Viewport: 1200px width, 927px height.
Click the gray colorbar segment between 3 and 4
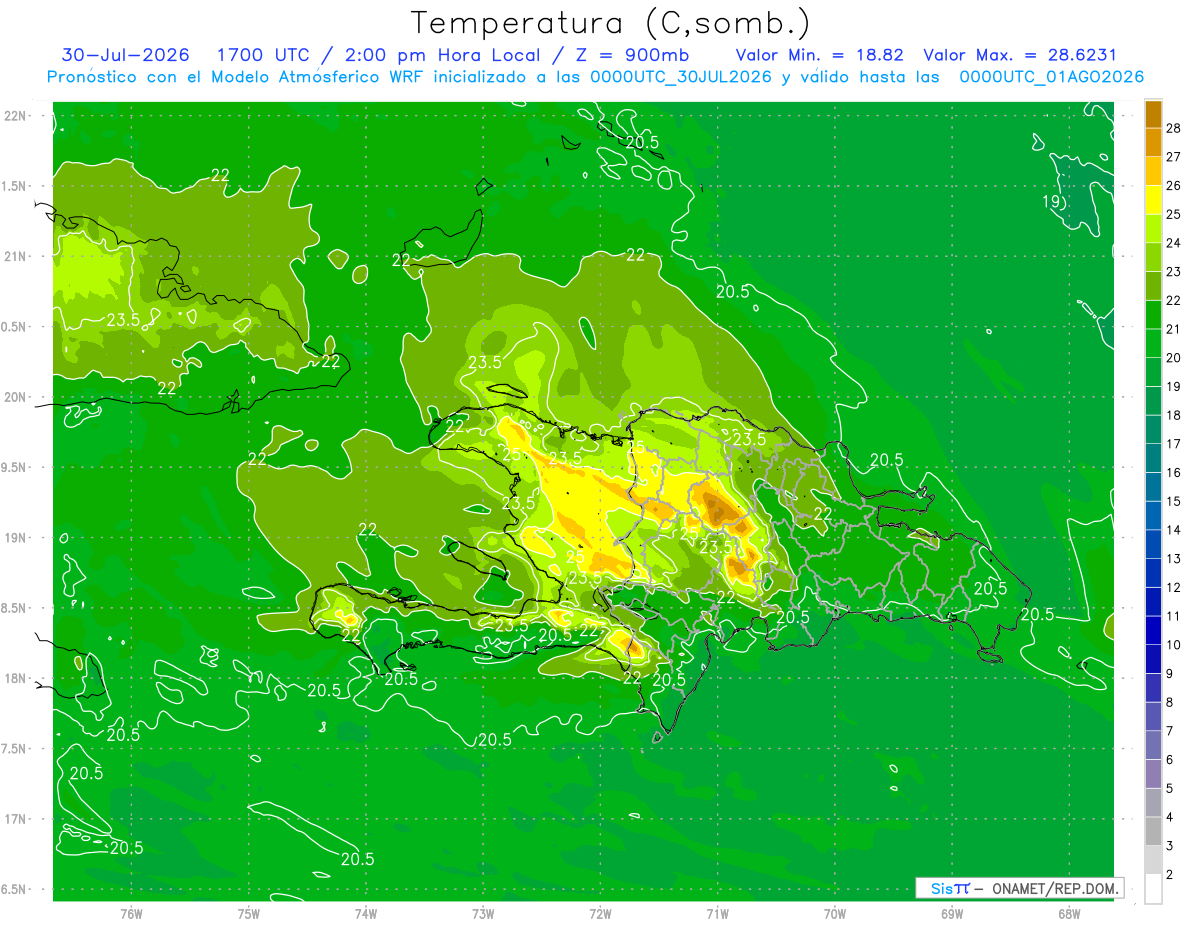1153,831
